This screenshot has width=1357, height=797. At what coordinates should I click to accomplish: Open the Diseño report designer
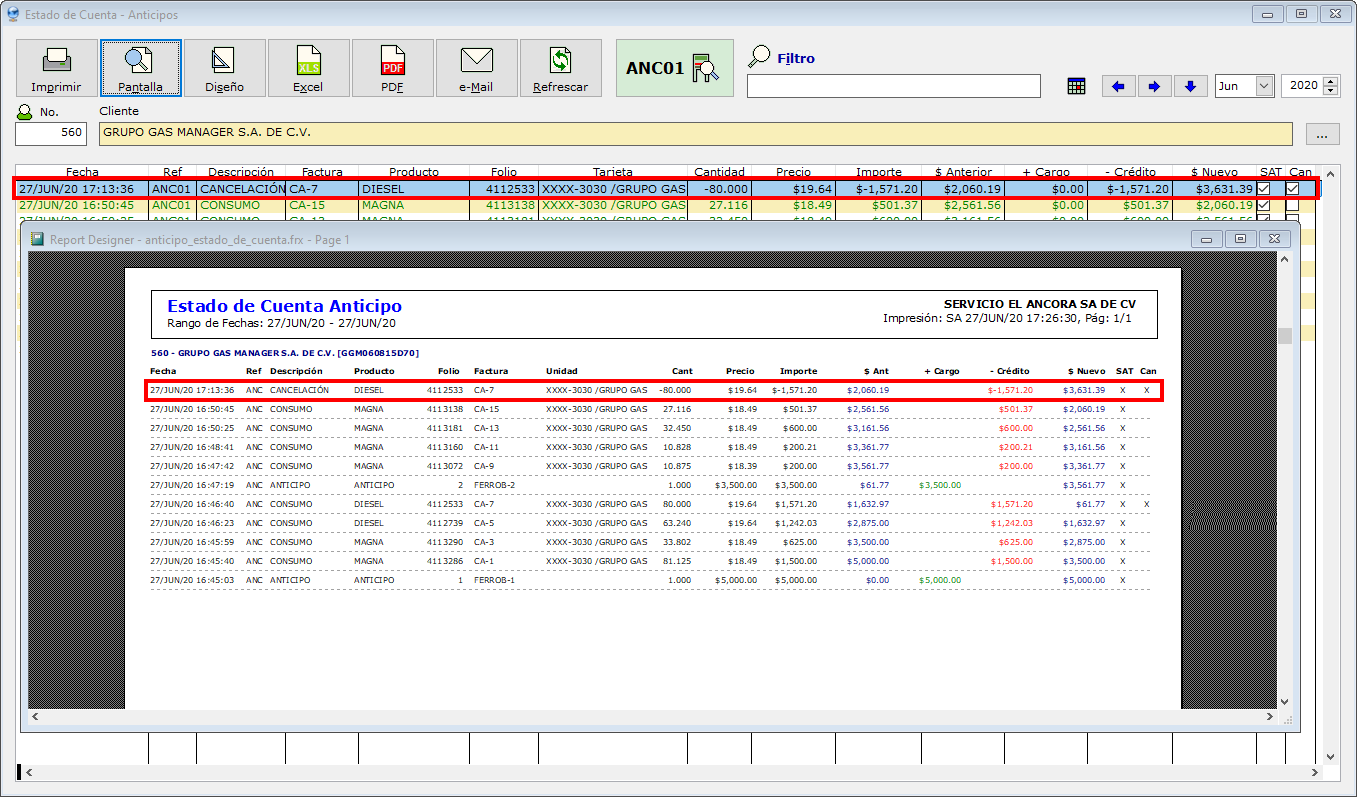(224, 68)
